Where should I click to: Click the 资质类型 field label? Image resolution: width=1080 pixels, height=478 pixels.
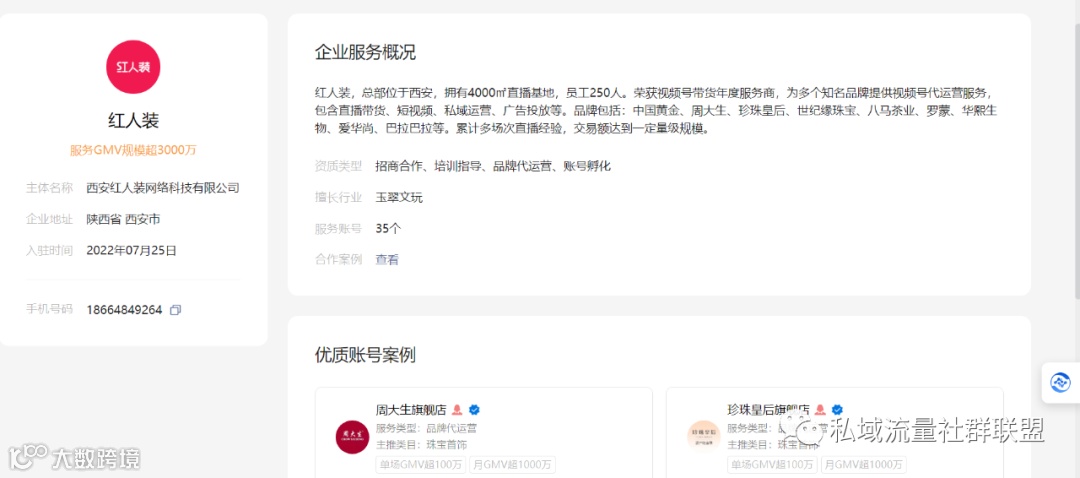(x=338, y=166)
